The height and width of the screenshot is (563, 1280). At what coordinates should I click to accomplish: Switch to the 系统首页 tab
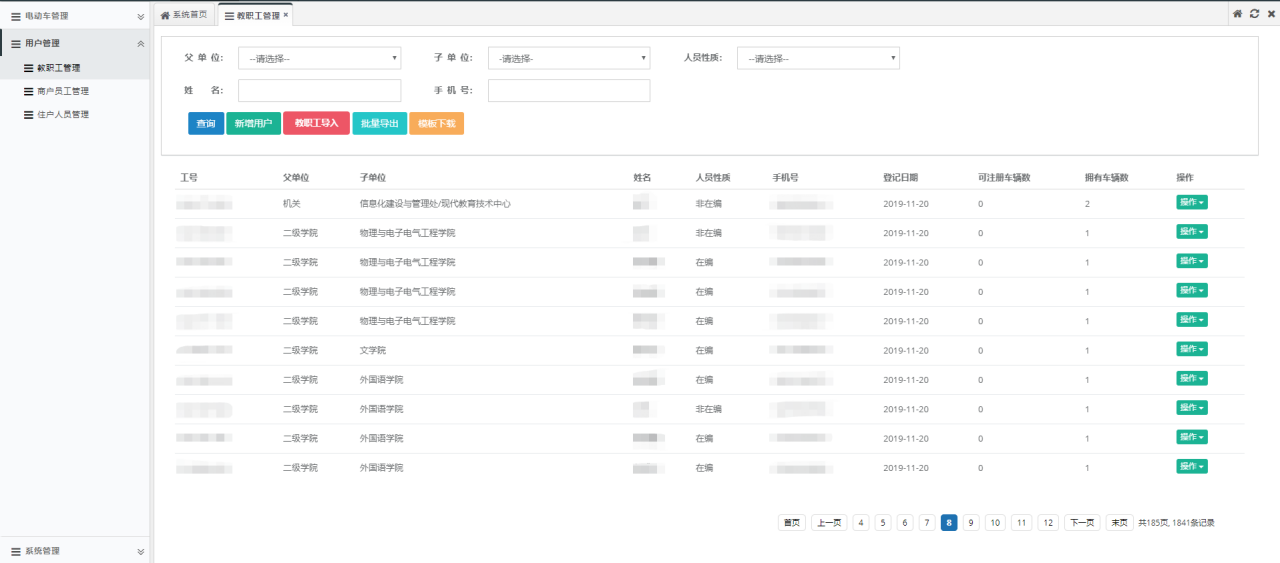pos(184,15)
